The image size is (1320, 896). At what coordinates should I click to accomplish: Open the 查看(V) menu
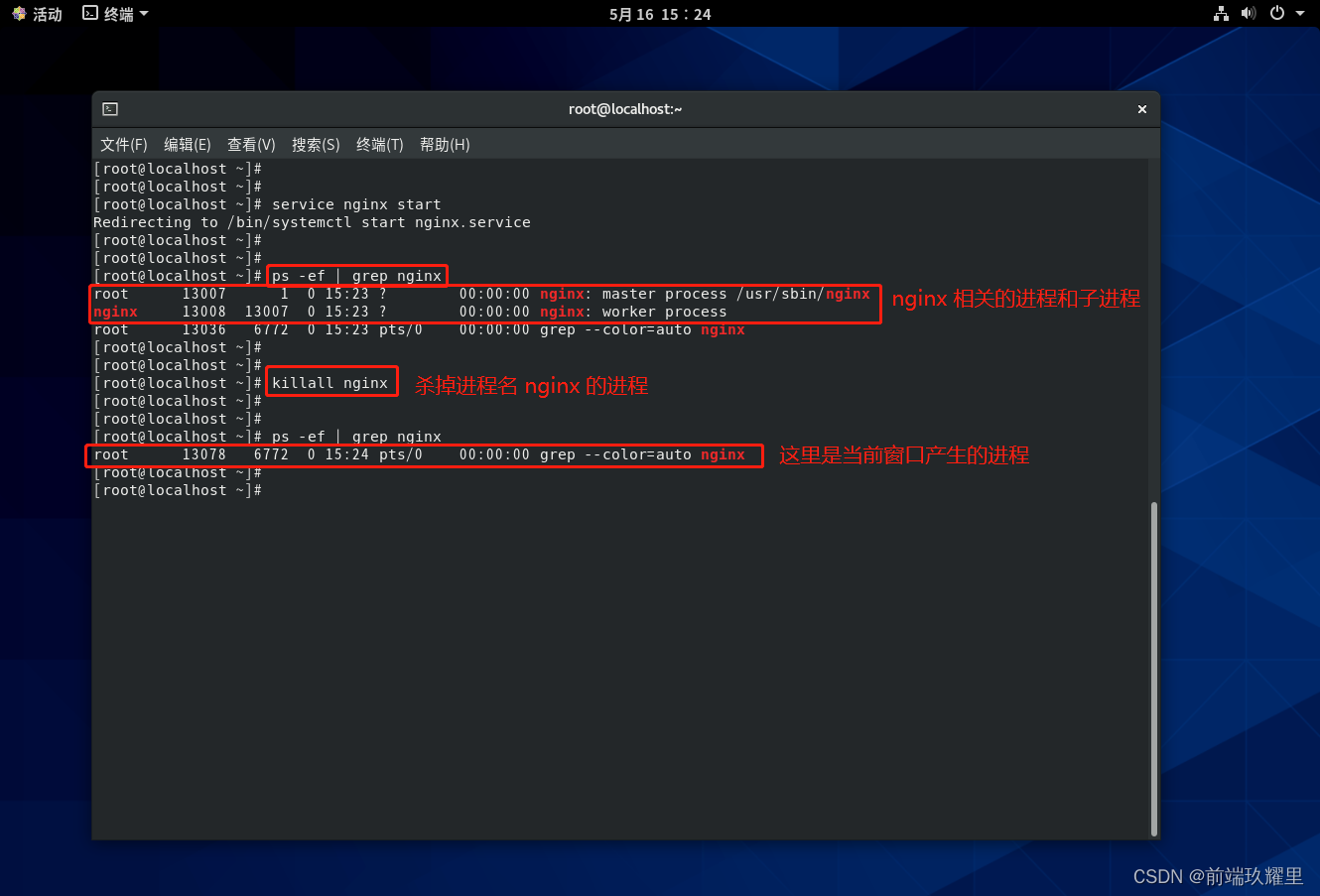[251, 145]
